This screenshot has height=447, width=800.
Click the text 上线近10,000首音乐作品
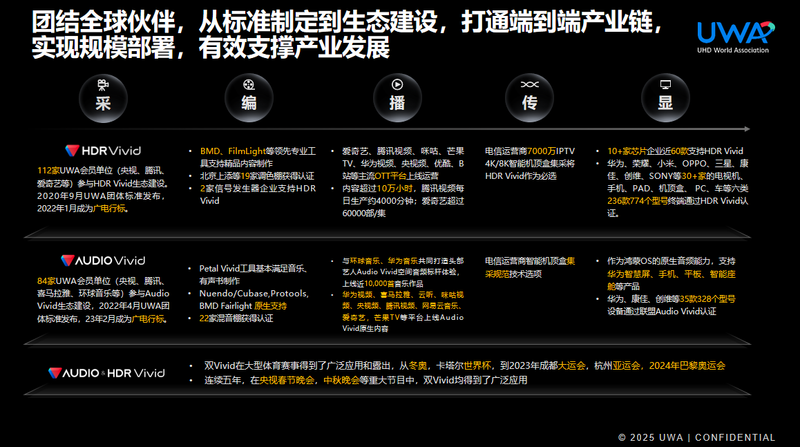[383, 284]
